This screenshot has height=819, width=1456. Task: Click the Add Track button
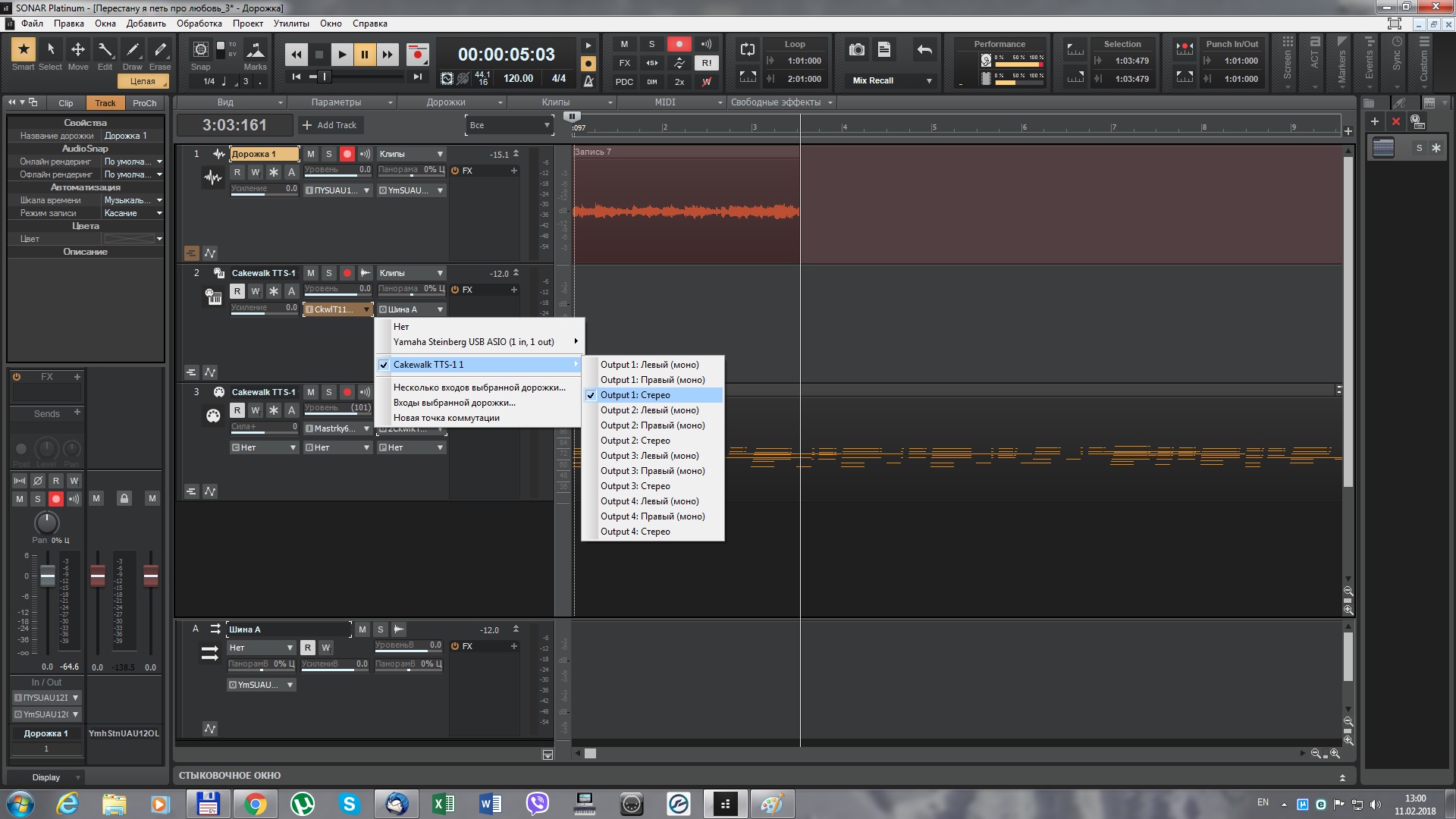click(x=330, y=125)
